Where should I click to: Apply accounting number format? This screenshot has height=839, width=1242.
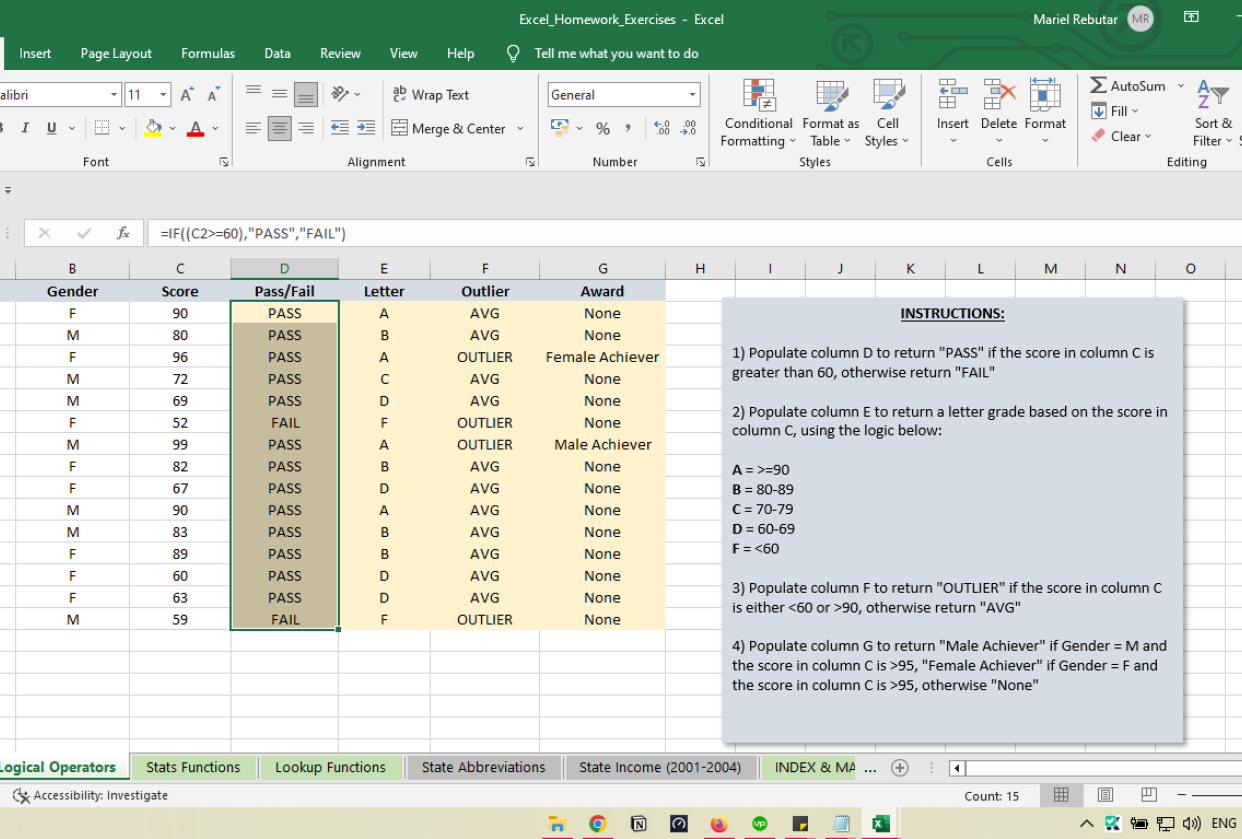click(559, 128)
